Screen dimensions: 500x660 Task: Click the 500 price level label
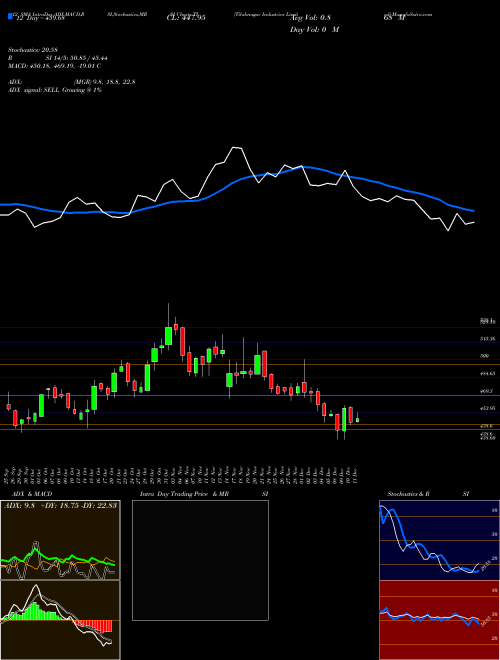pyautogui.click(x=484, y=356)
